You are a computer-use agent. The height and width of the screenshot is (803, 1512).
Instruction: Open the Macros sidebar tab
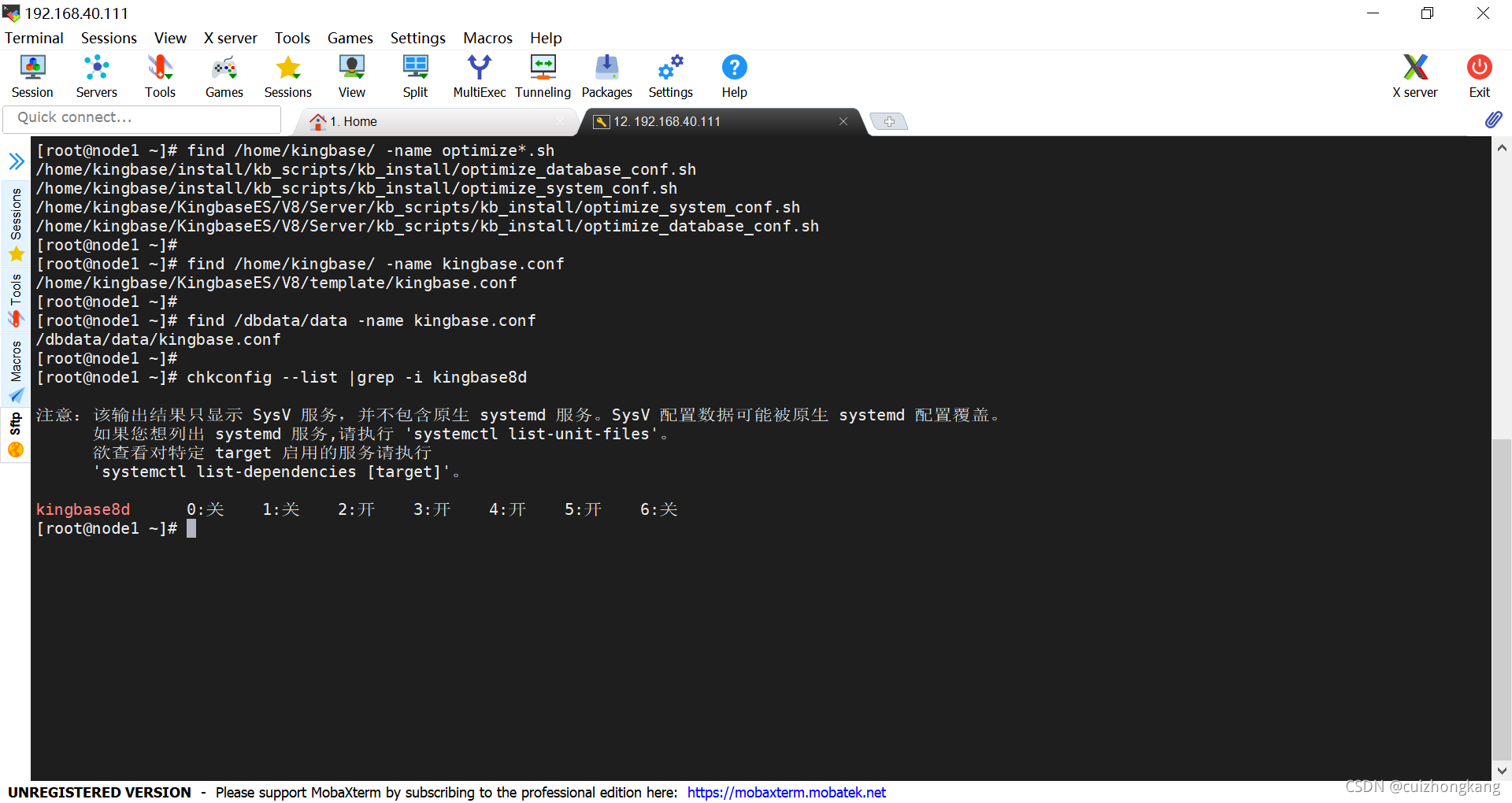[16, 372]
